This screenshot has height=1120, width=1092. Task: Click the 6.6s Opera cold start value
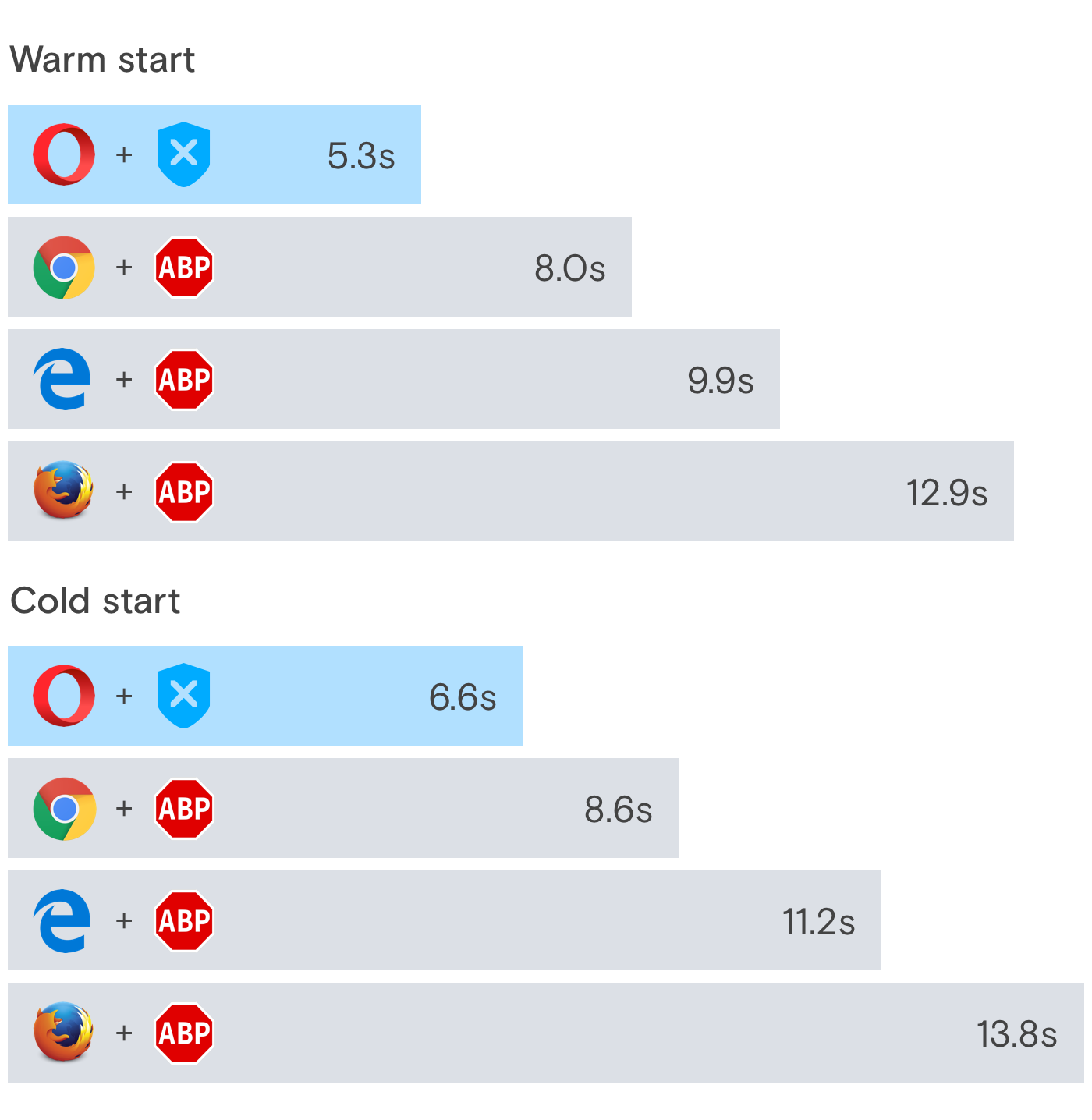click(x=463, y=697)
